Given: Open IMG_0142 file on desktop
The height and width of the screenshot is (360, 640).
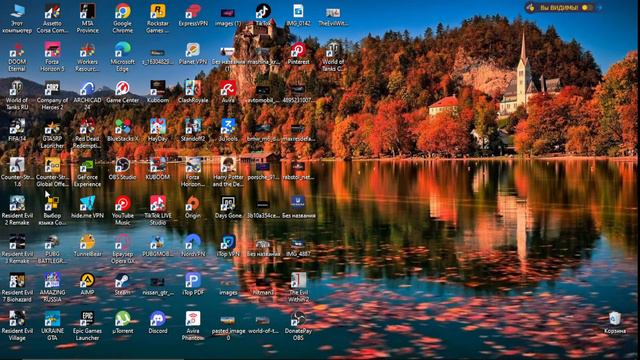Looking at the screenshot, I should [298, 16].
